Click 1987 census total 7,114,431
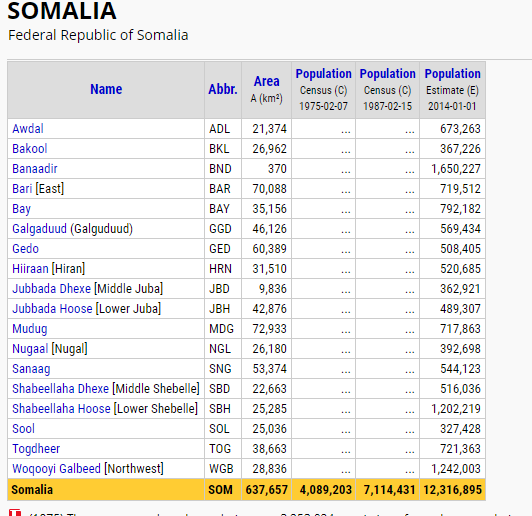 (390, 490)
